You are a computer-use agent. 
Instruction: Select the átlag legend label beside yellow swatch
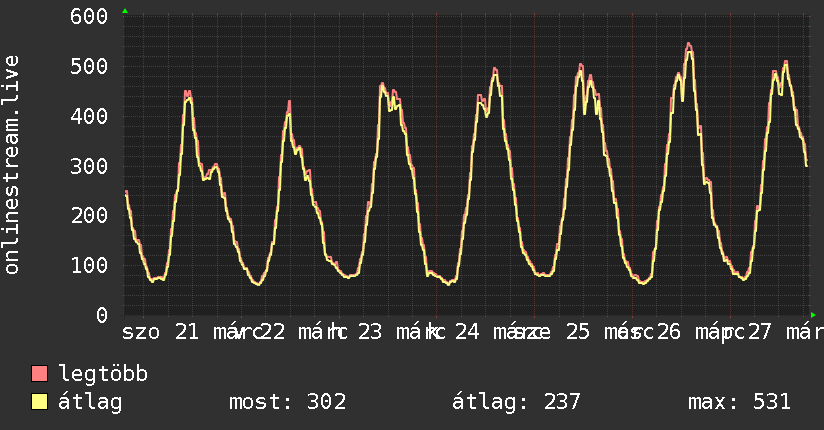pos(90,402)
